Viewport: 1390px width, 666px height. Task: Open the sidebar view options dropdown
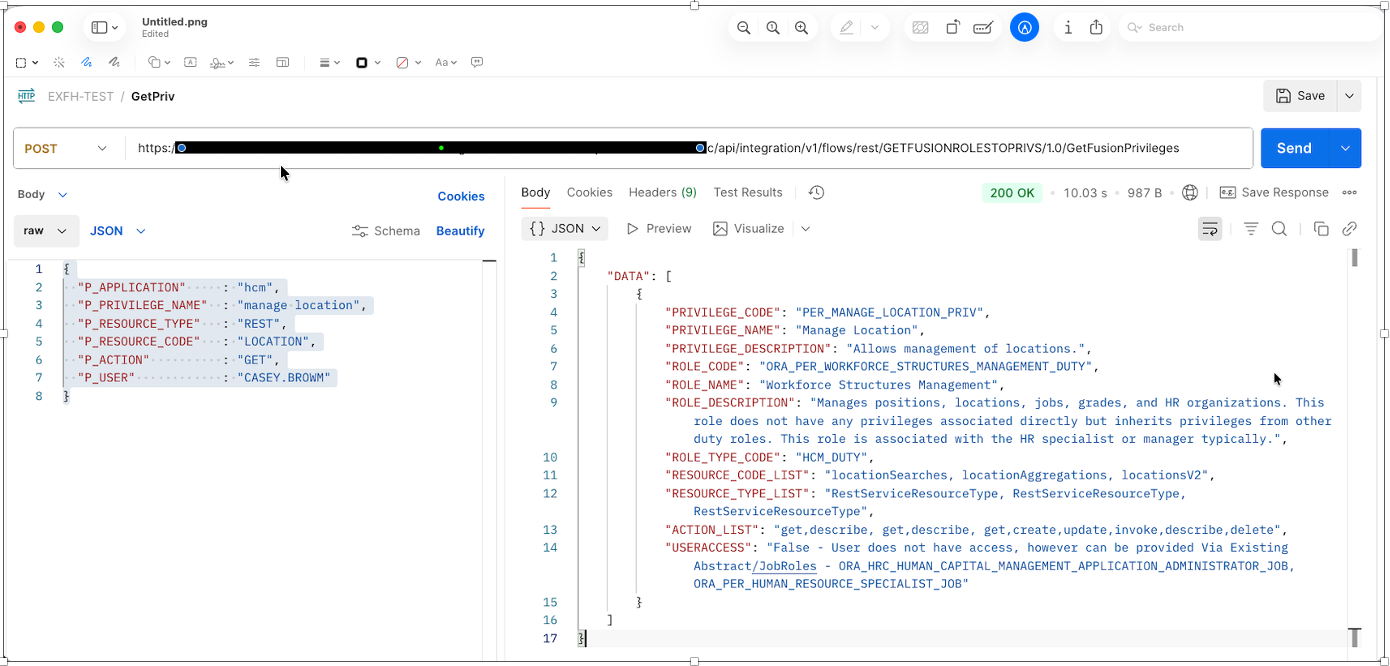105,28
